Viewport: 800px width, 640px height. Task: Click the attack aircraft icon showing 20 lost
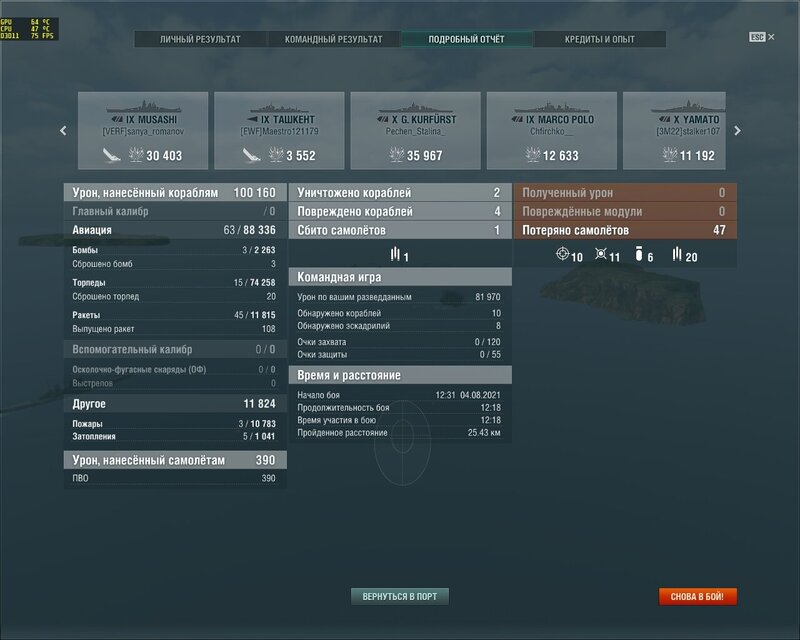[x=677, y=254]
